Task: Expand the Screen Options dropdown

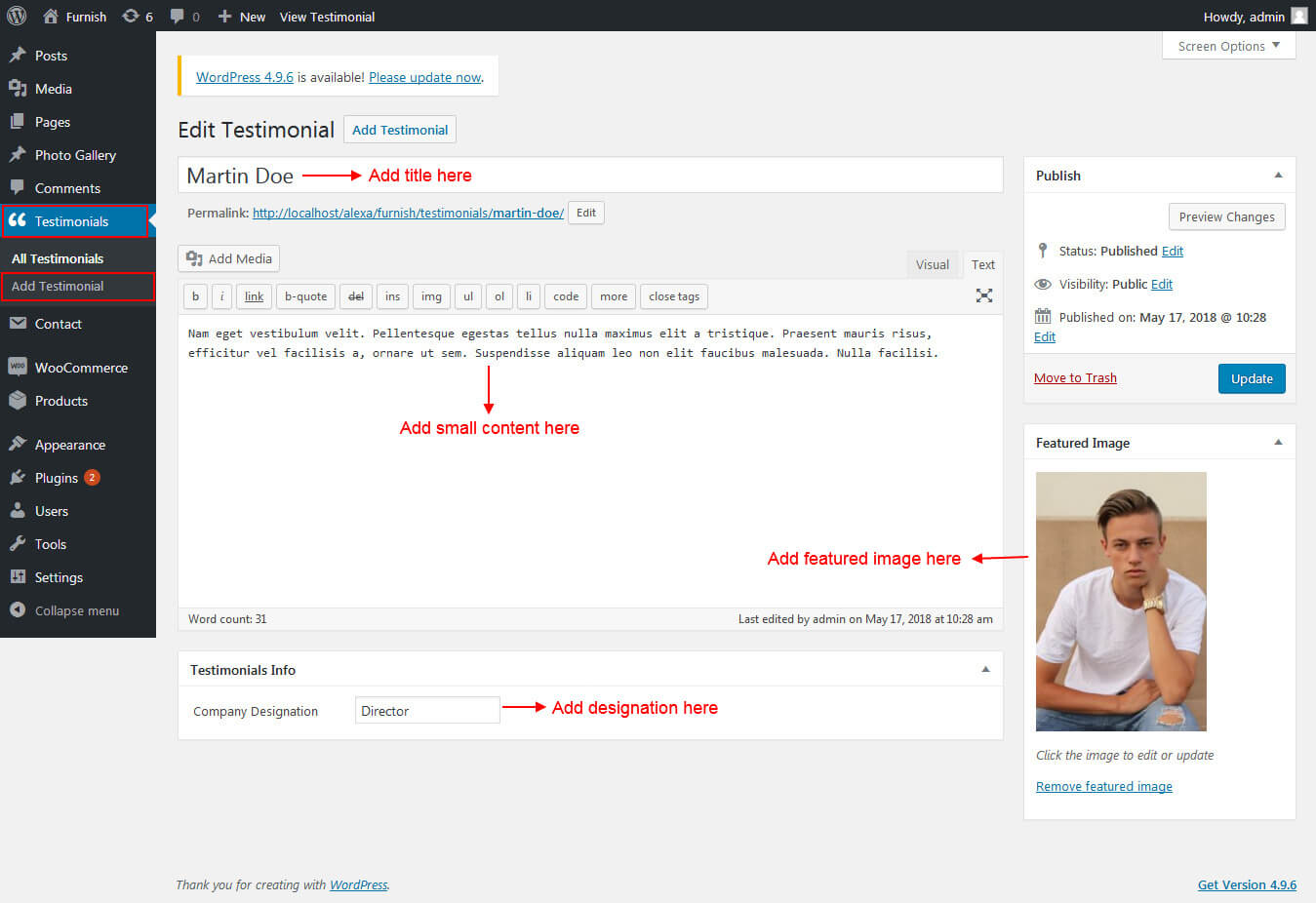Action: (1228, 46)
